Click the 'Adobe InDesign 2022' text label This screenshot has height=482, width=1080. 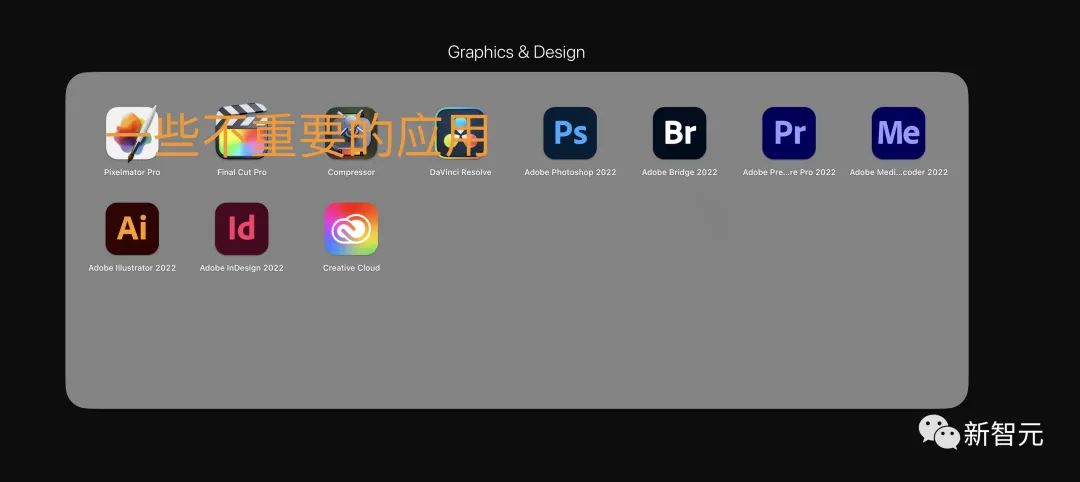[242, 268]
